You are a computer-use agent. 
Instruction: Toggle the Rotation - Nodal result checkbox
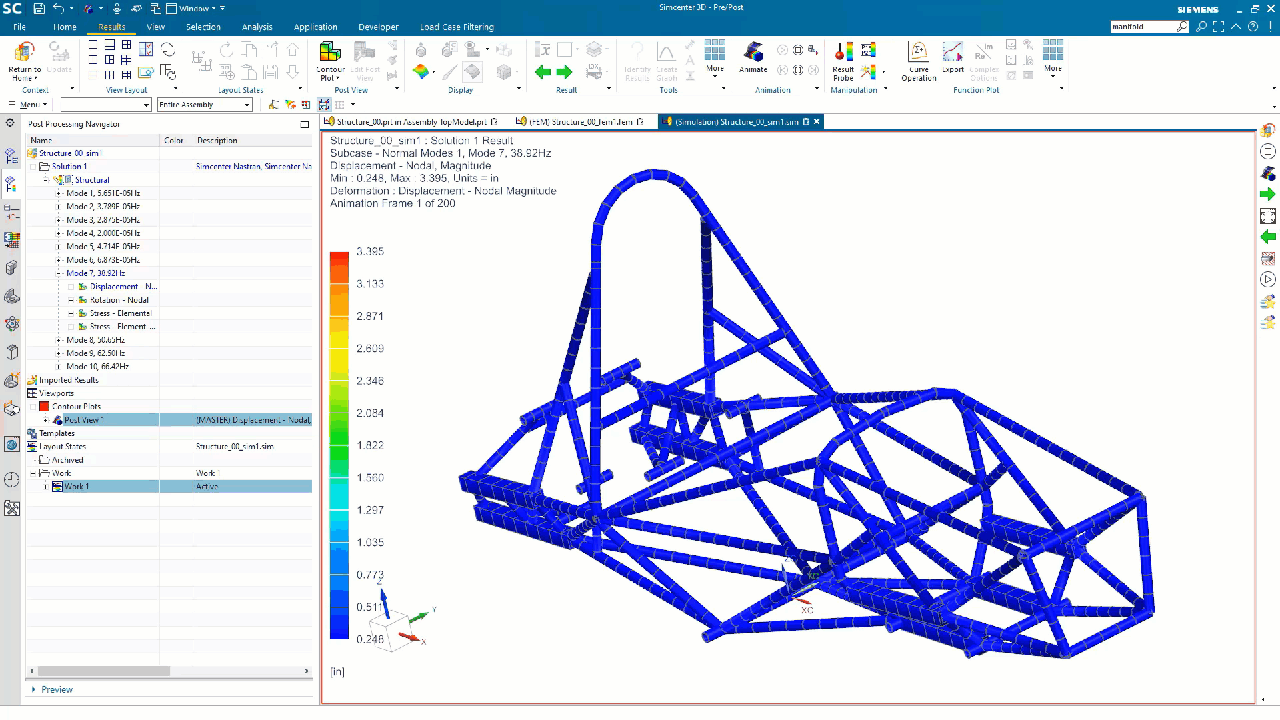click(72, 300)
